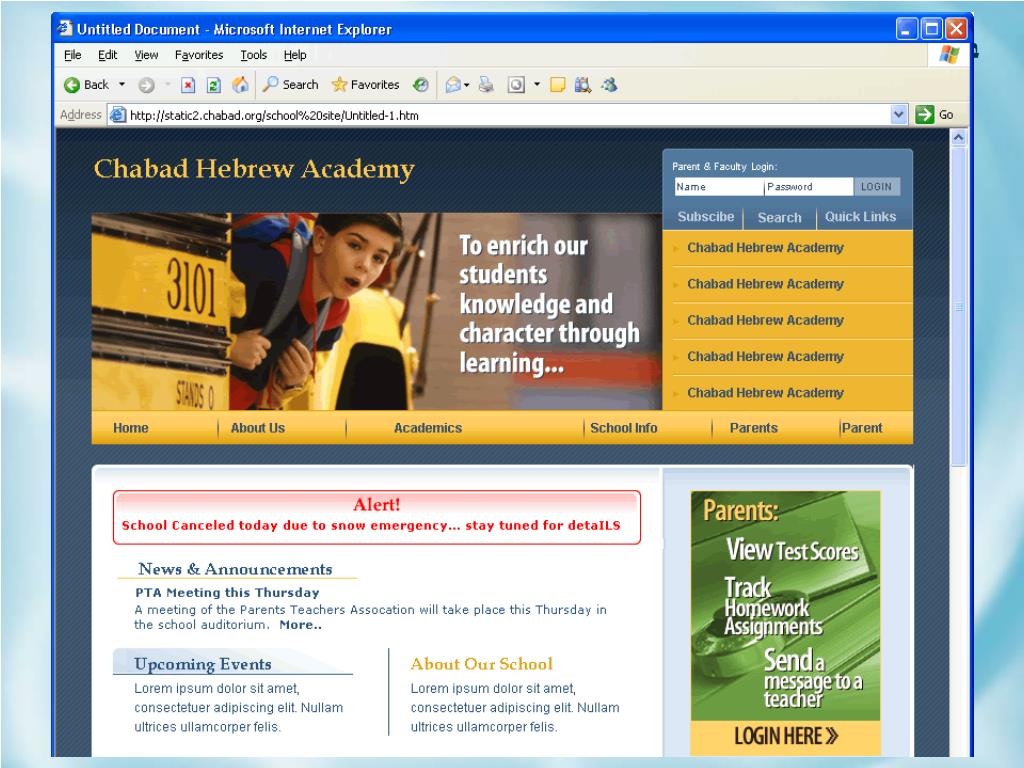Click the More.. link under PTA Meeting
This screenshot has height=768, width=1024.
click(300, 625)
